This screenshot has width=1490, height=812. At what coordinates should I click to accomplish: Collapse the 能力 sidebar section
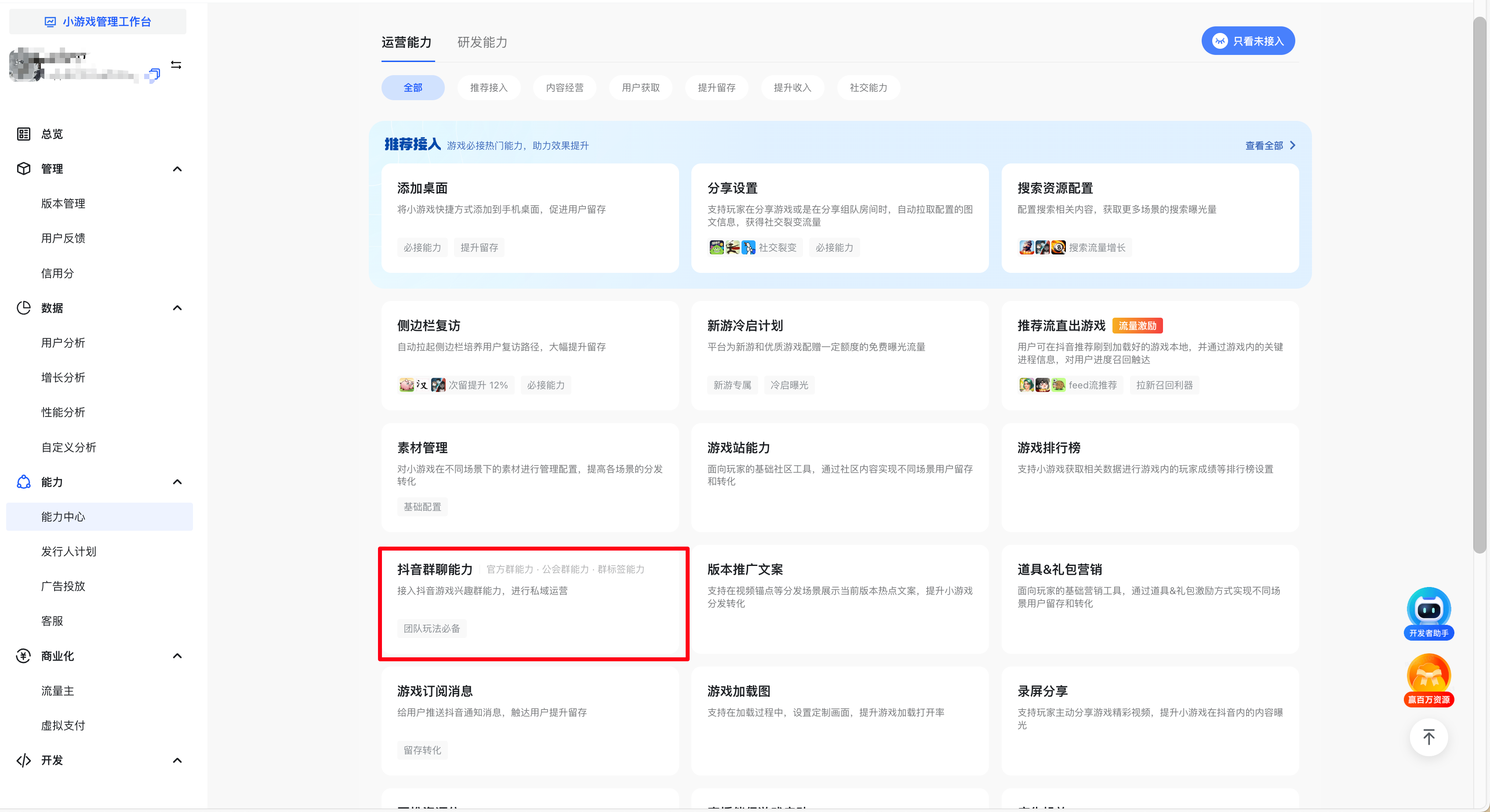coord(177,482)
